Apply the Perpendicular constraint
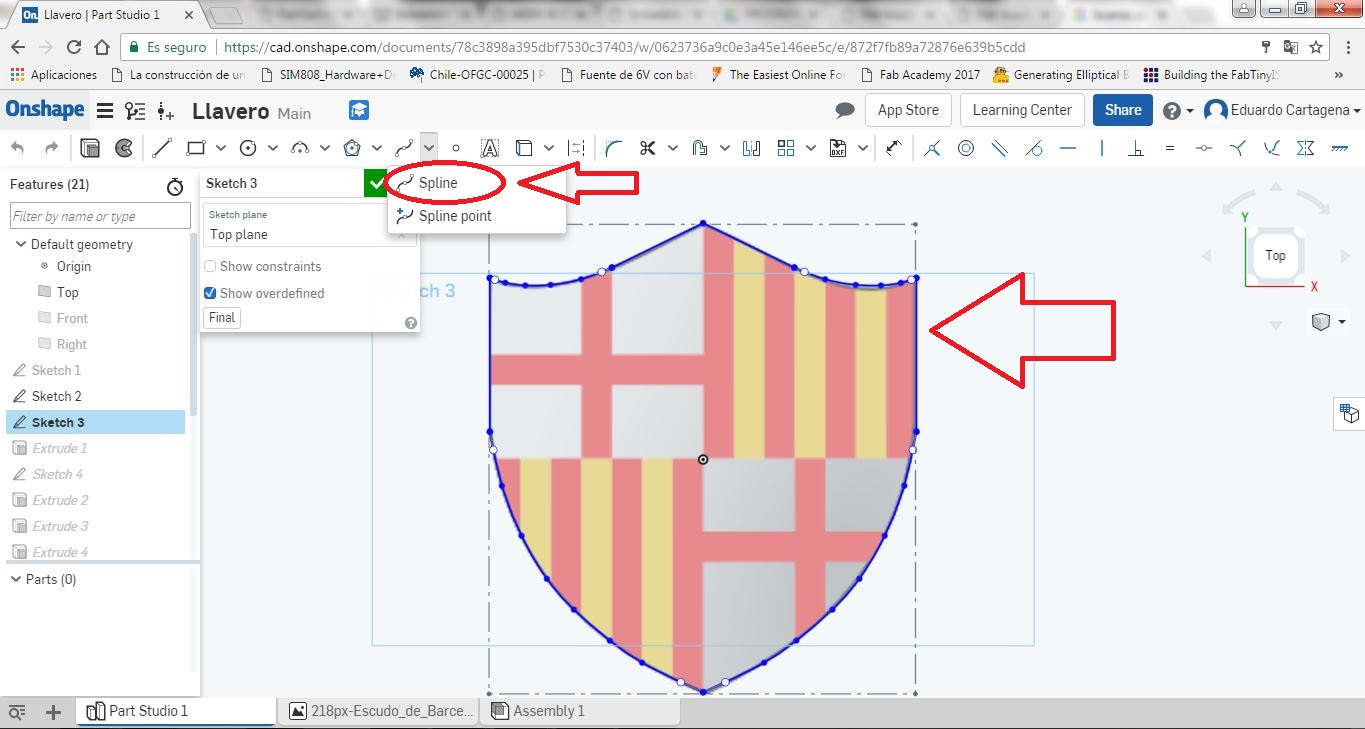Viewport: 1365px width, 729px height. pos(1136,148)
